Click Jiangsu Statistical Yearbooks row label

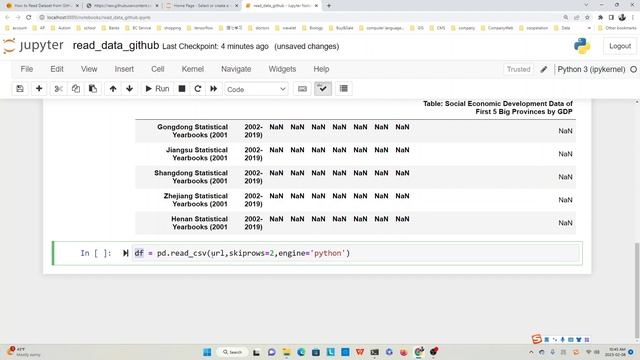tap(197, 154)
